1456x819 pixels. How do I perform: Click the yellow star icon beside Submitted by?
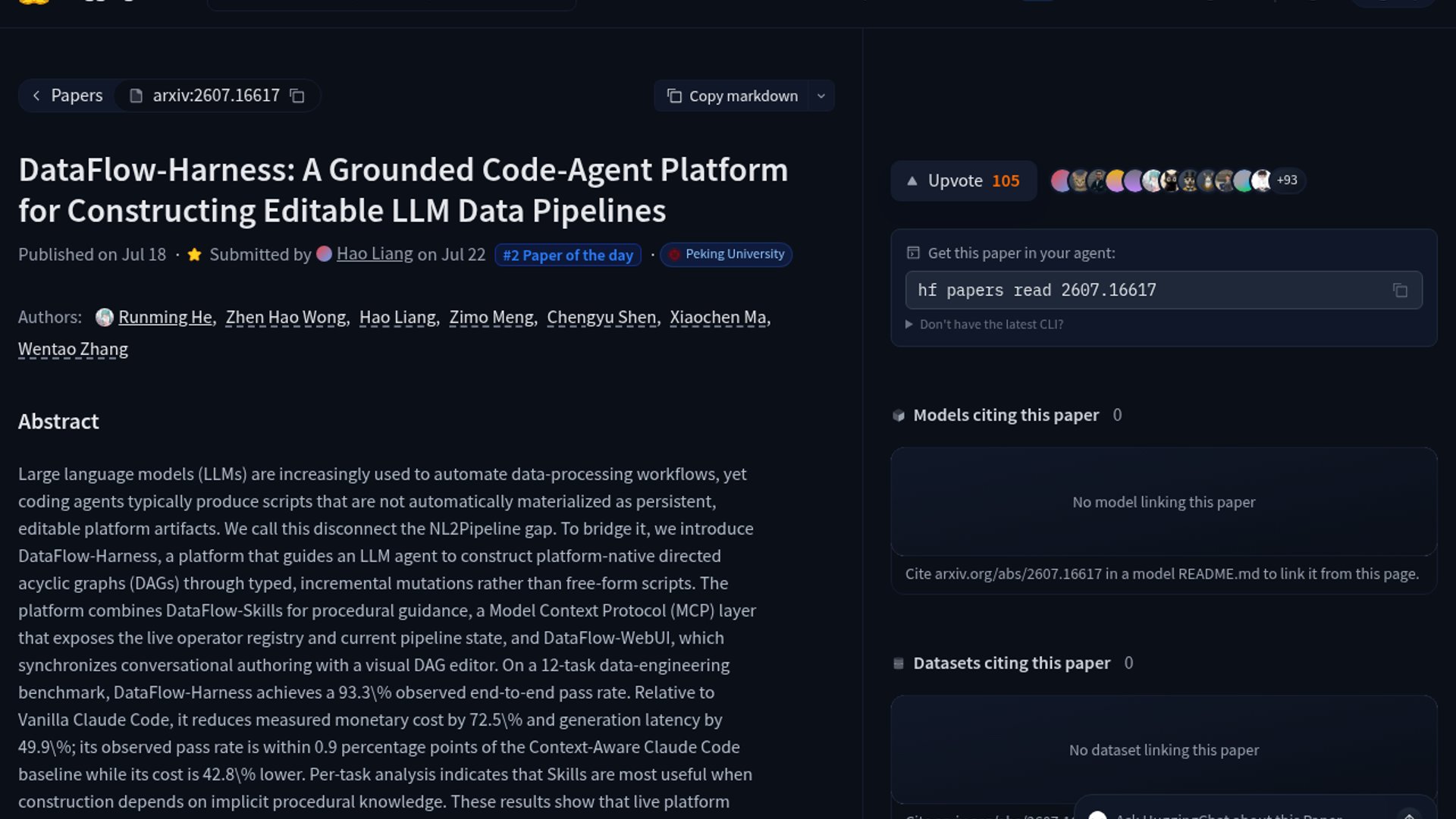click(x=194, y=255)
